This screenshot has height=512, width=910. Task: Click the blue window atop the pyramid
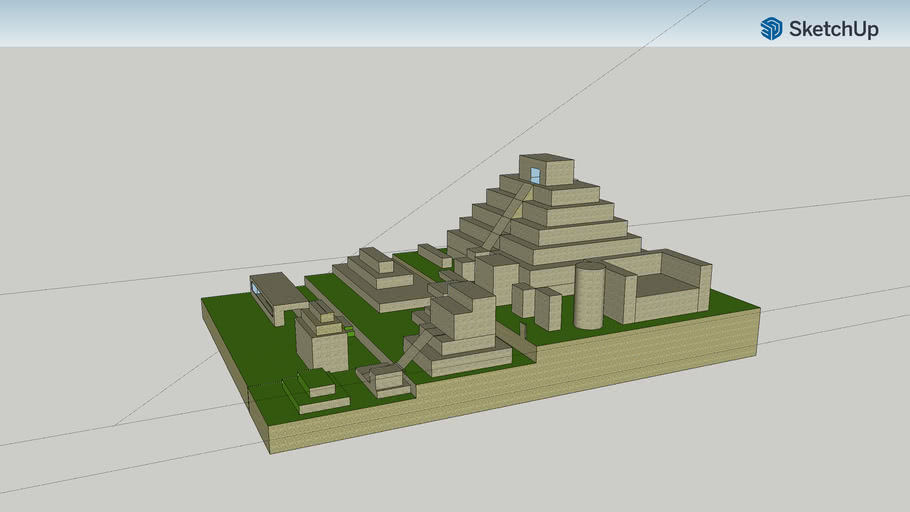536,175
